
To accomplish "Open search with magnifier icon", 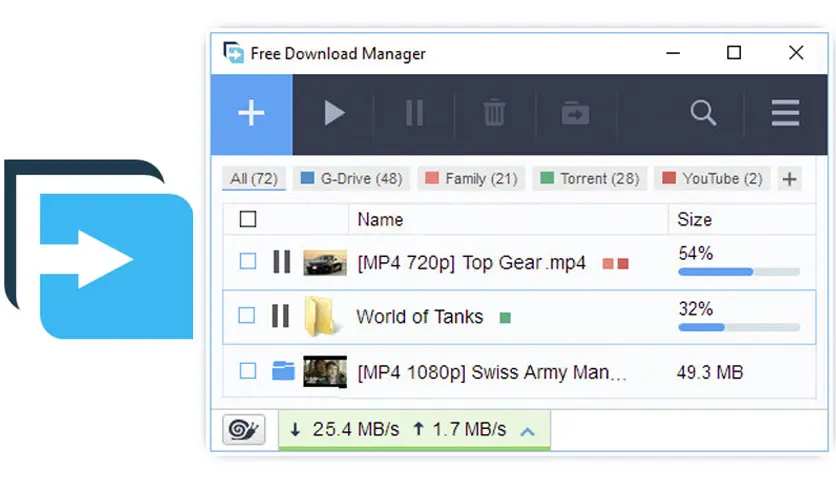I will click(703, 113).
